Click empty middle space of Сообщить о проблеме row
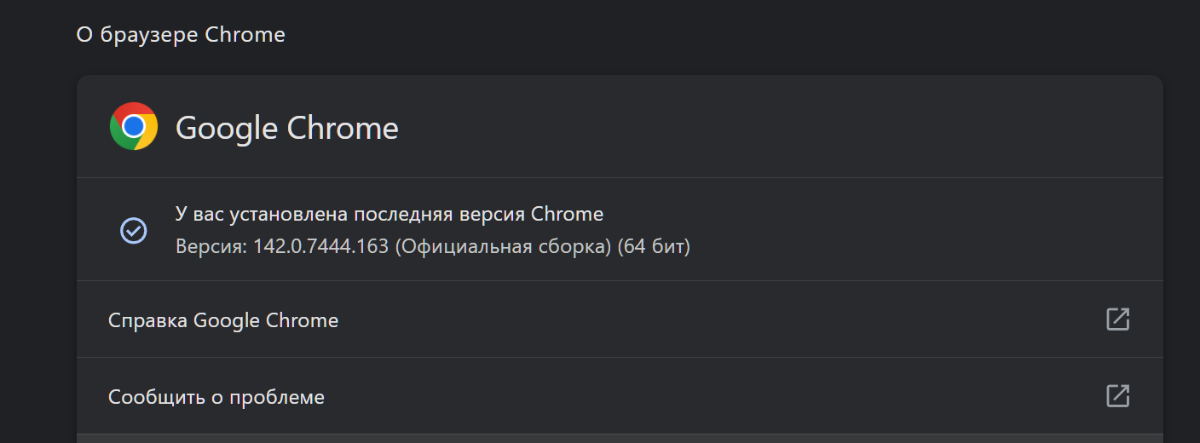Viewport: 1200px width, 443px height. click(x=700, y=396)
